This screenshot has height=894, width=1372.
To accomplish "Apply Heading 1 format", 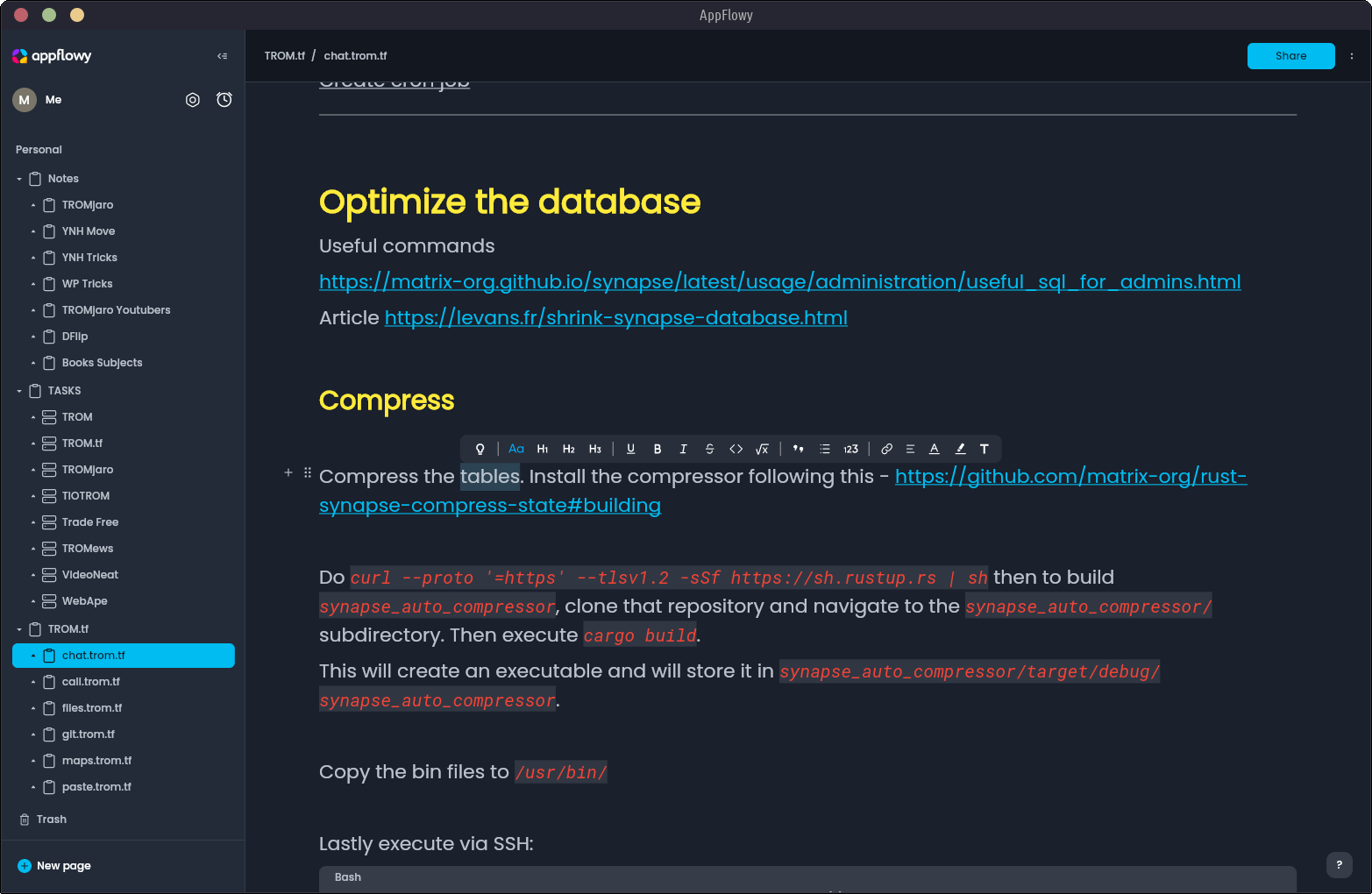I will [543, 449].
